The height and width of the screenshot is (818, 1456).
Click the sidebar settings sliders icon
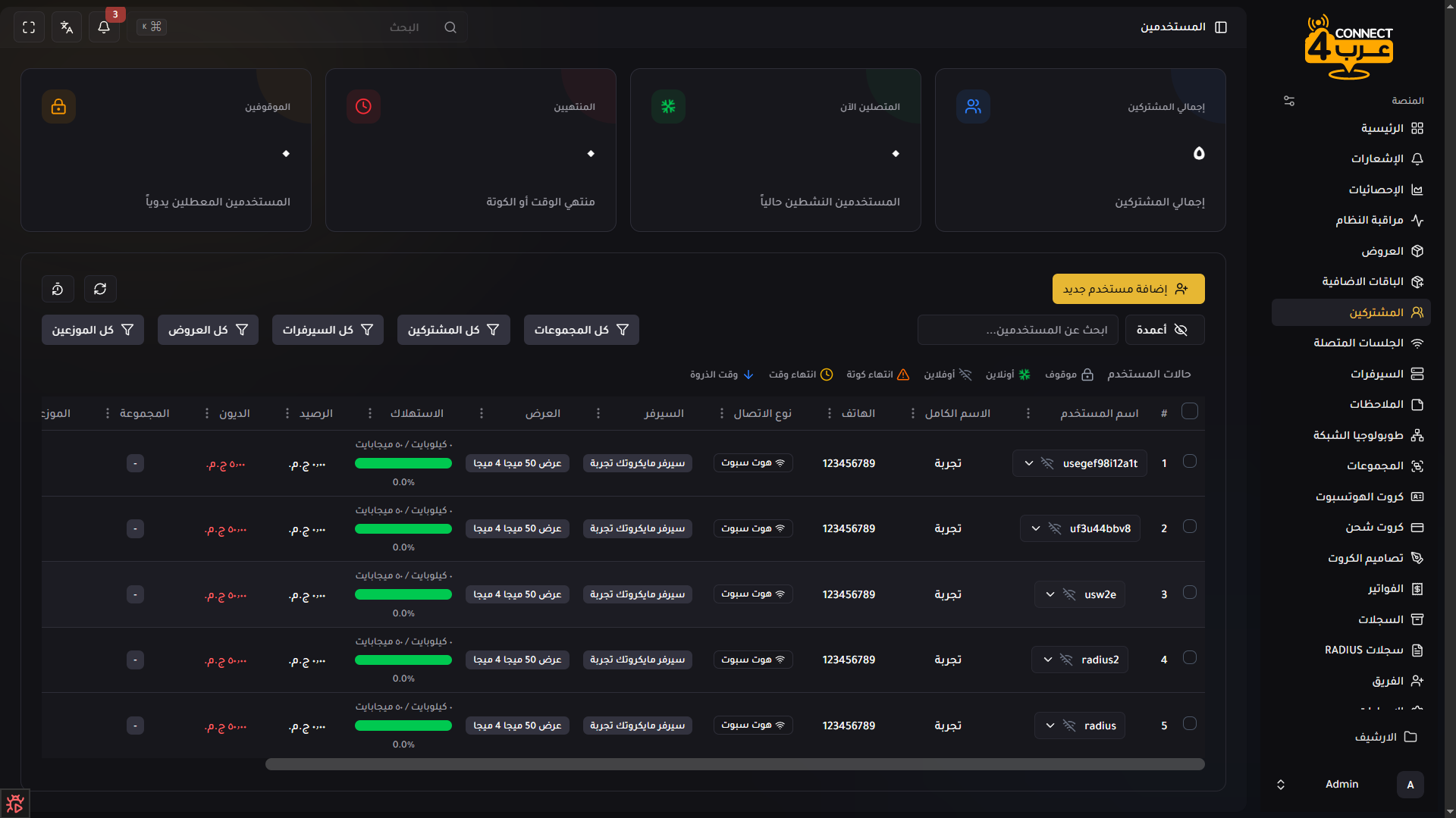pos(1289,101)
